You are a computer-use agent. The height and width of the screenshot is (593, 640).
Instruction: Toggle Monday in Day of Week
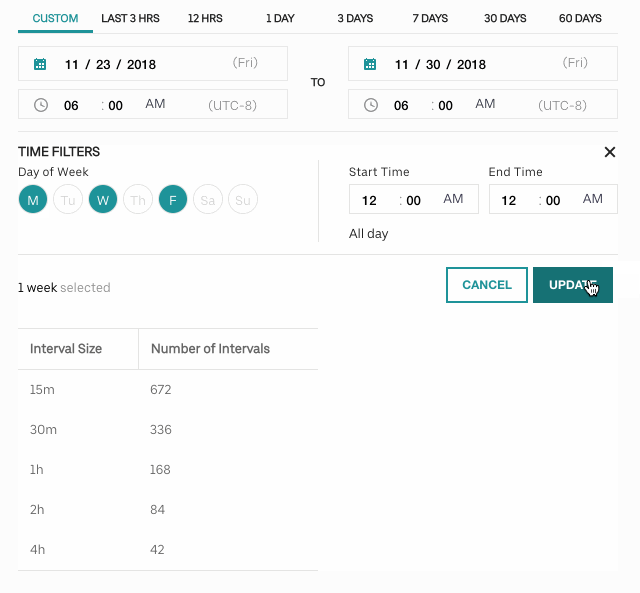click(x=33, y=200)
